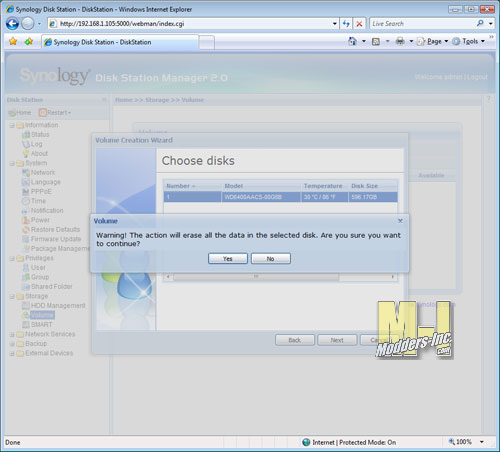Collapse the Privileges tree folder

[12, 258]
